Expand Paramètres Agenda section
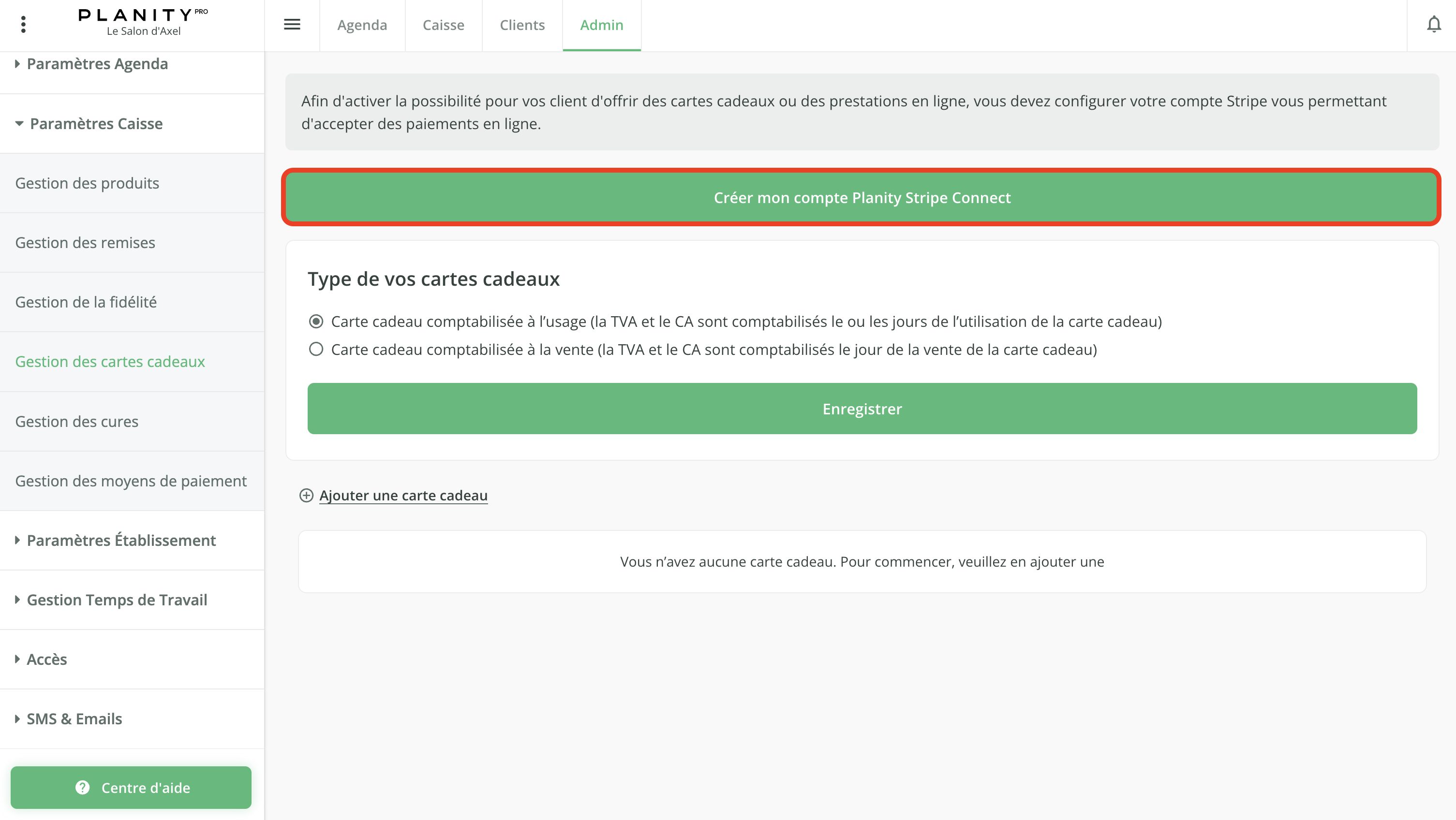This screenshot has width=1456, height=820. (x=97, y=64)
